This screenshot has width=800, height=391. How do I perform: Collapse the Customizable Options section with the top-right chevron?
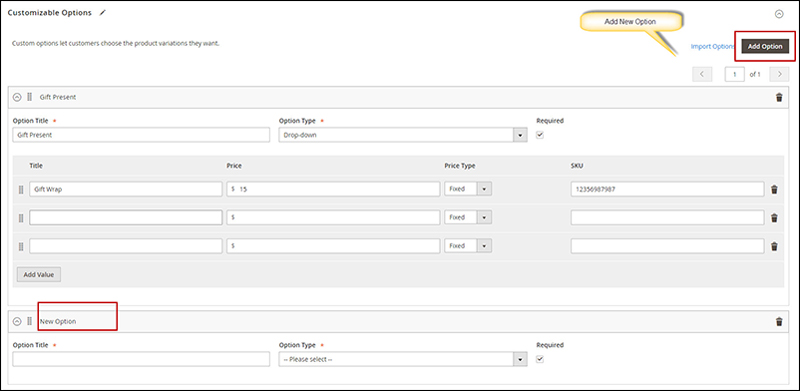click(779, 14)
